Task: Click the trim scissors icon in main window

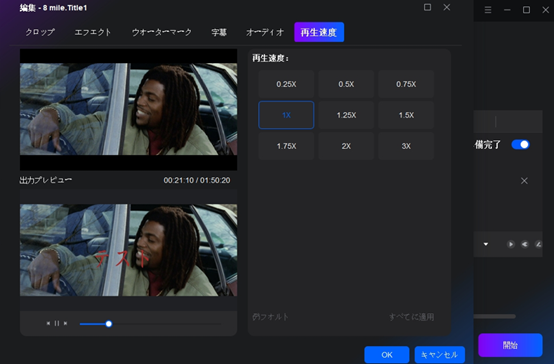Action: (525, 244)
